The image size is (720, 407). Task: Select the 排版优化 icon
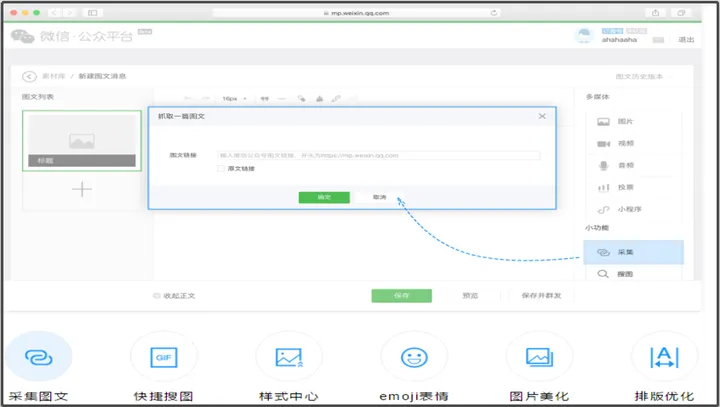660,357
